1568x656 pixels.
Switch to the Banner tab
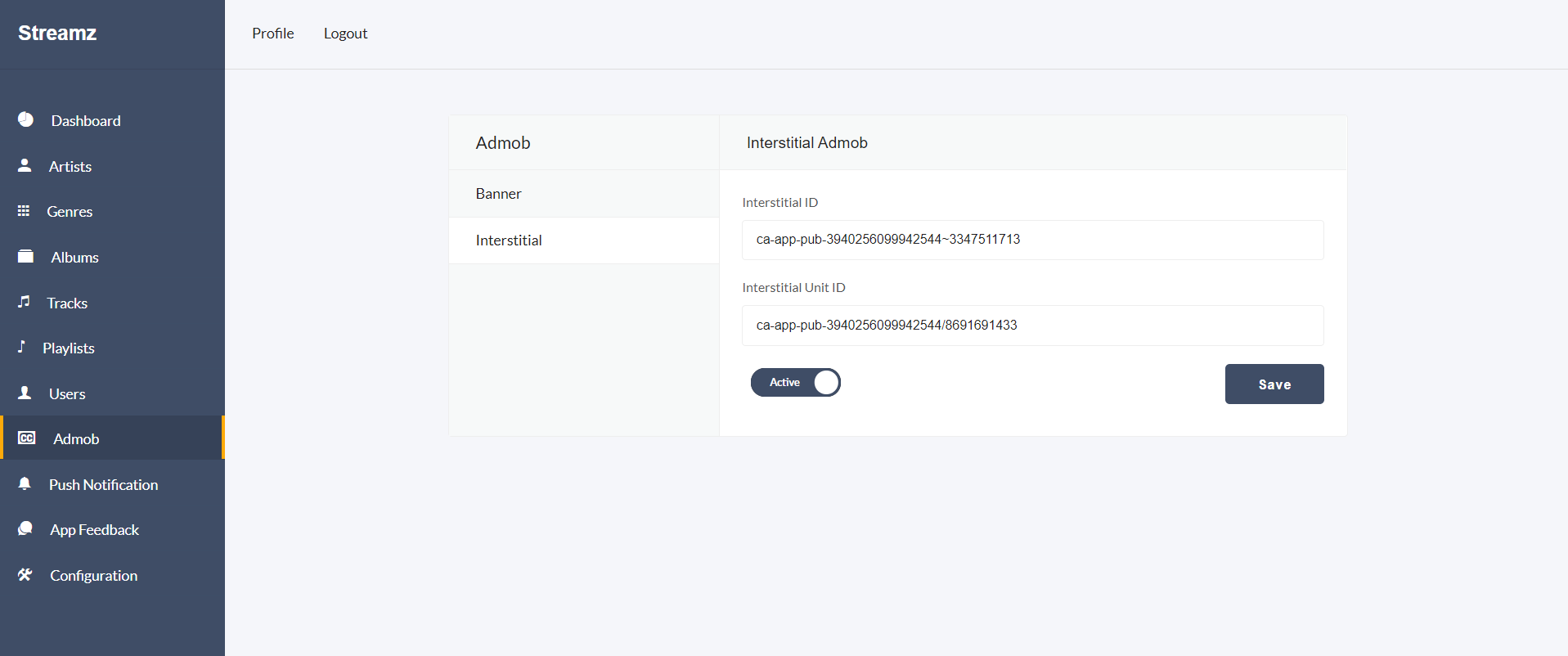(498, 194)
